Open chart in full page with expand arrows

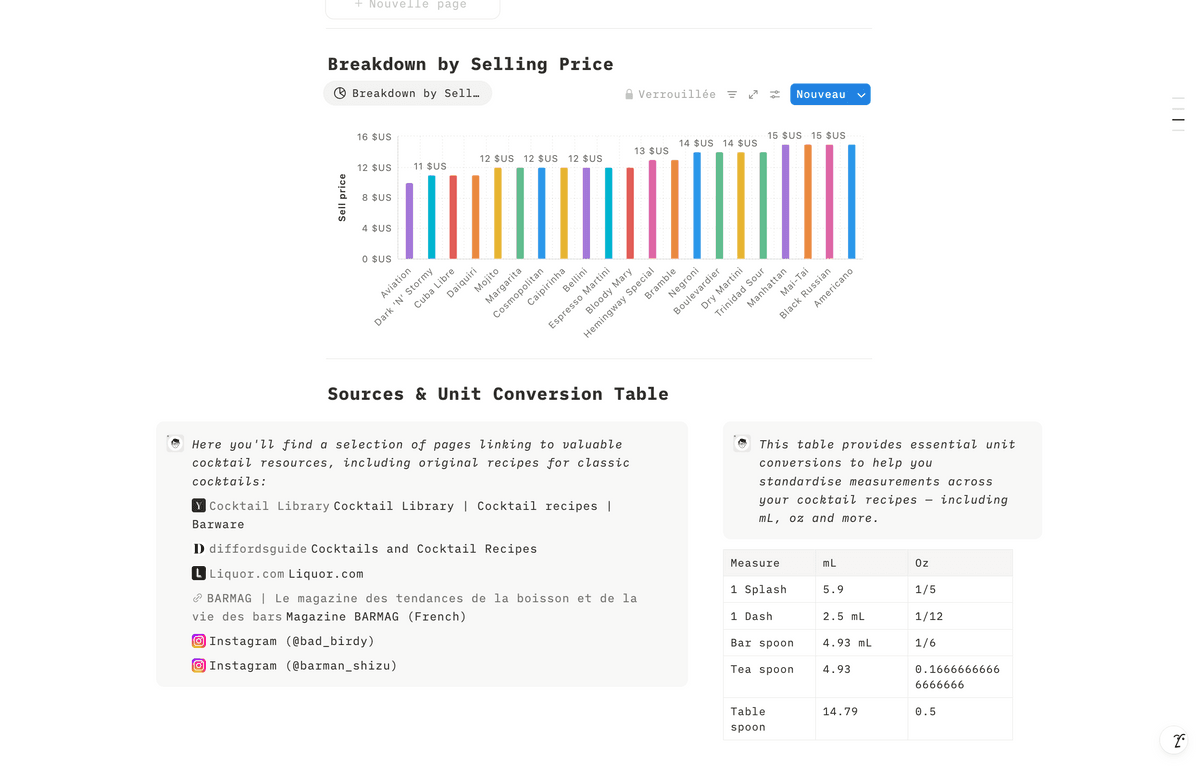[x=753, y=94]
